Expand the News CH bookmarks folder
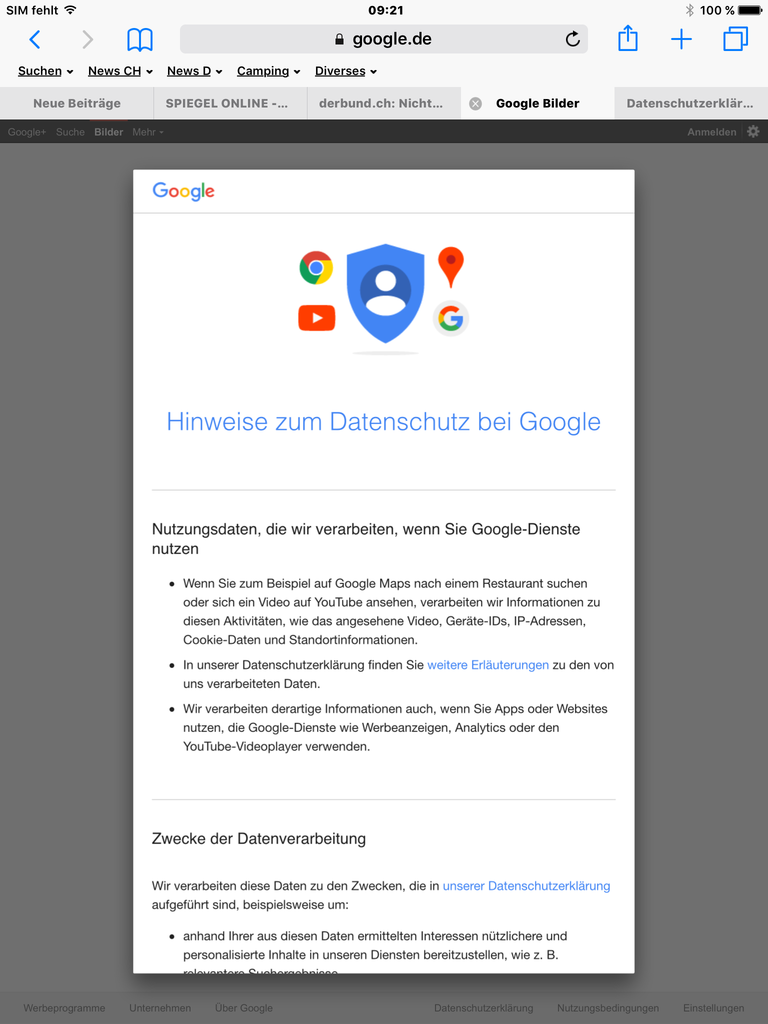Screen dimensions: 768x1024 coord(120,71)
